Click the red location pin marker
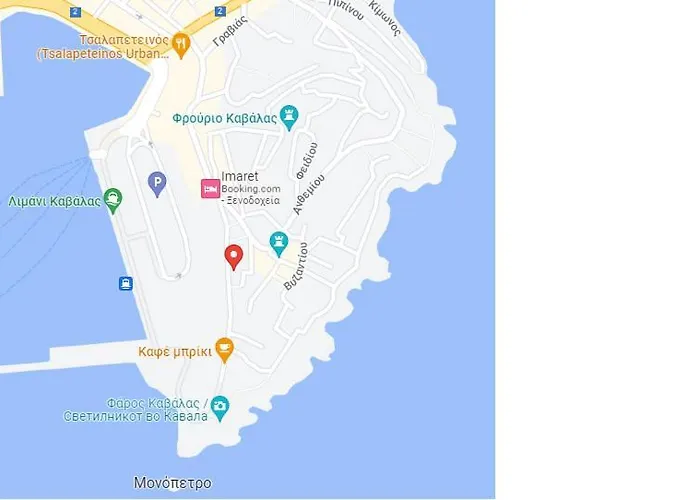 [x=233, y=257]
